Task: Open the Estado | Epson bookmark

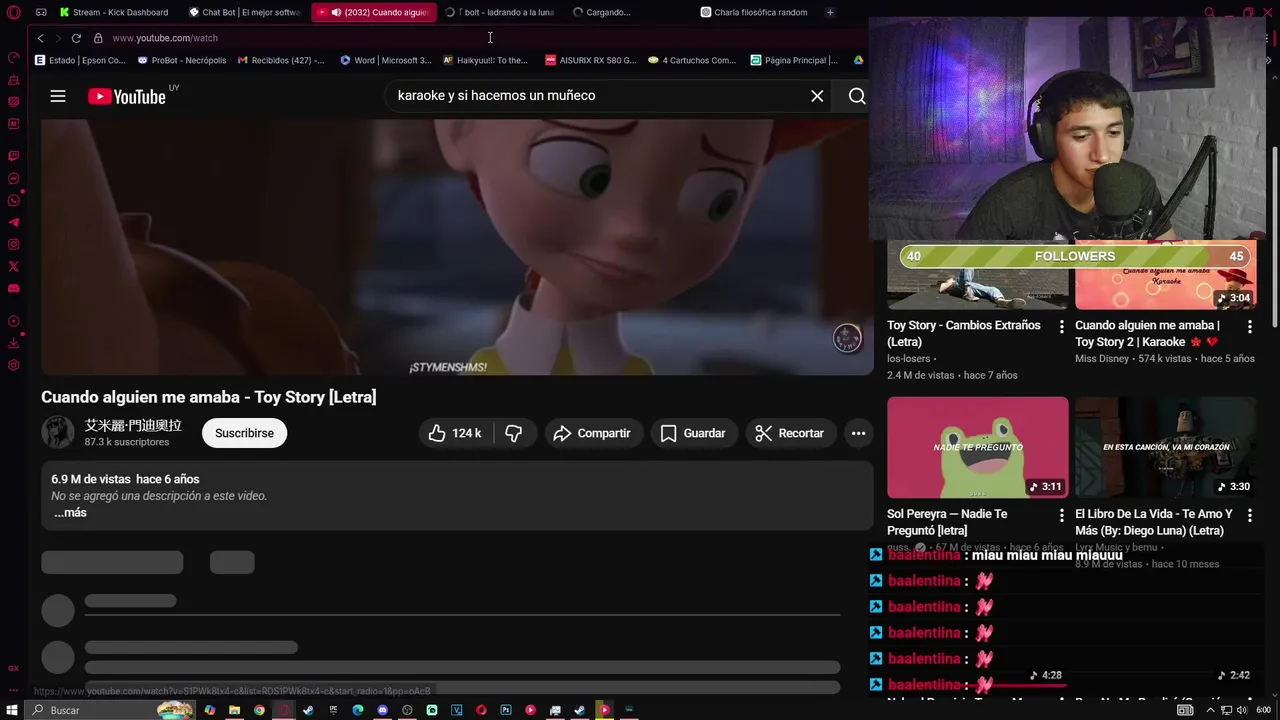Action: (80, 60)
